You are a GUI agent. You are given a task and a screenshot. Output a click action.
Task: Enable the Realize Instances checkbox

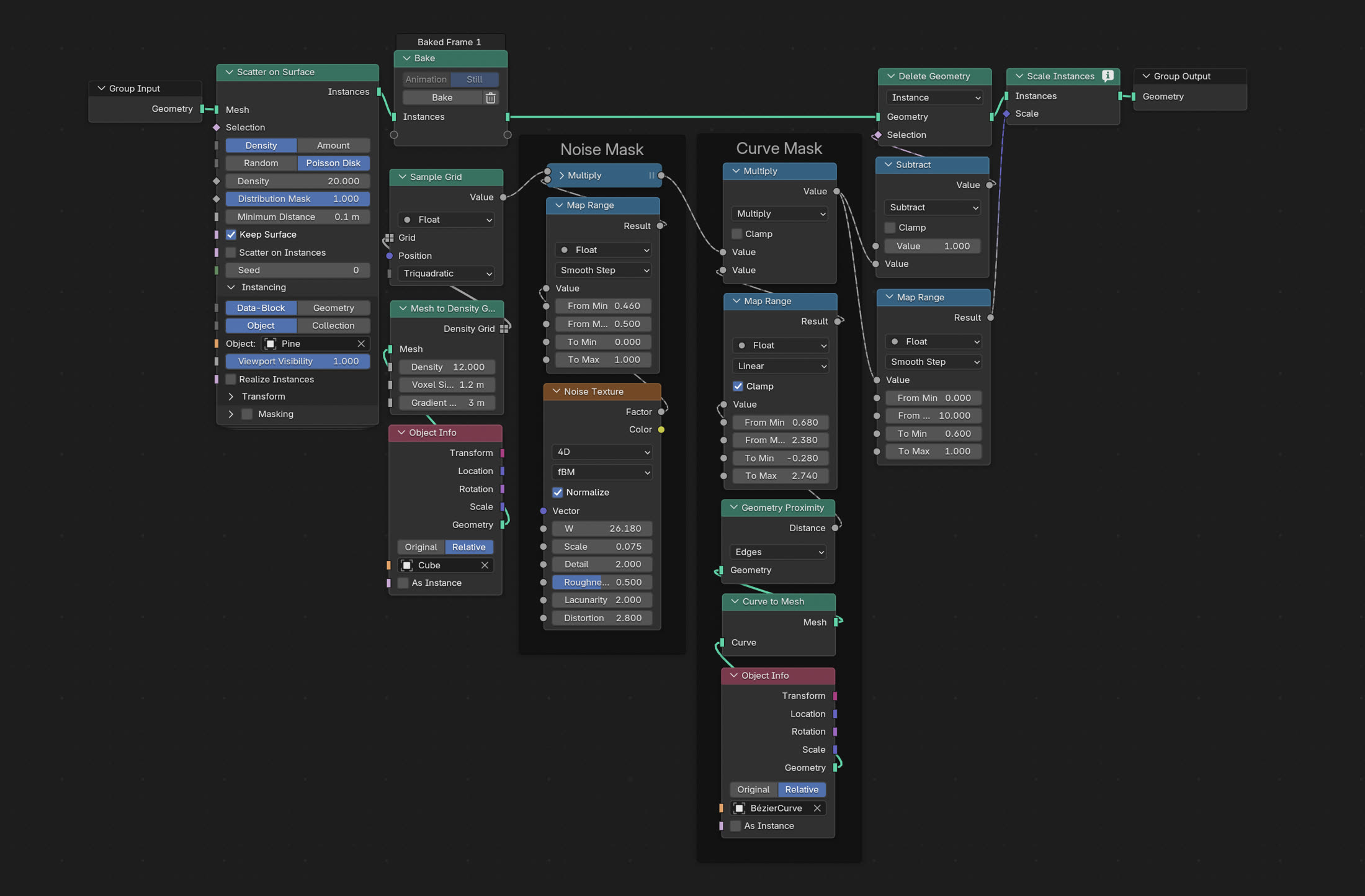point(231,379)
